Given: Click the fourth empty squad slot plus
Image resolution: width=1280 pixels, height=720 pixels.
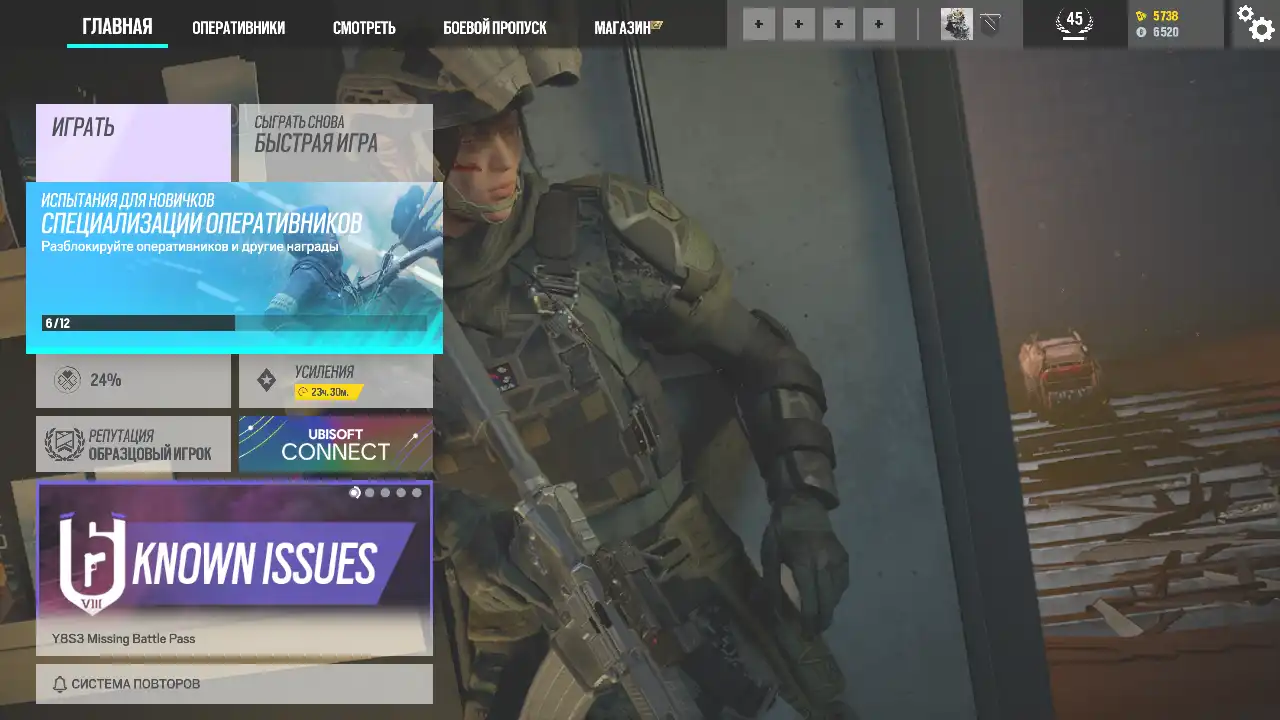Looking at the screenshot, I should [x=879, y=24].
